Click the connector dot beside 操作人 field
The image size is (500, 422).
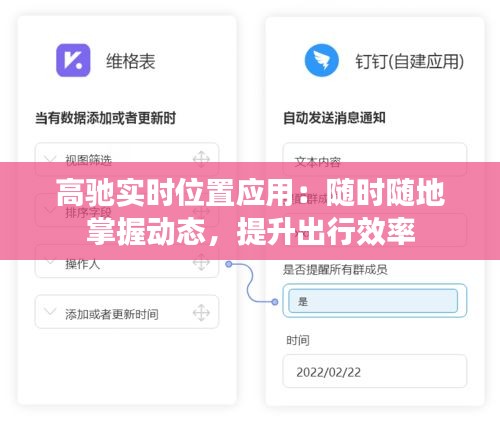(x=228, y=264)
